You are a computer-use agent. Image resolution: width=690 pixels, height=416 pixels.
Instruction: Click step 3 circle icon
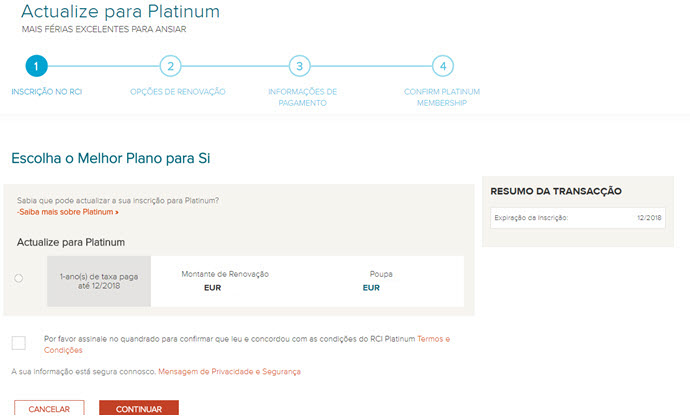pyautogui.click(x=299, y=66)
